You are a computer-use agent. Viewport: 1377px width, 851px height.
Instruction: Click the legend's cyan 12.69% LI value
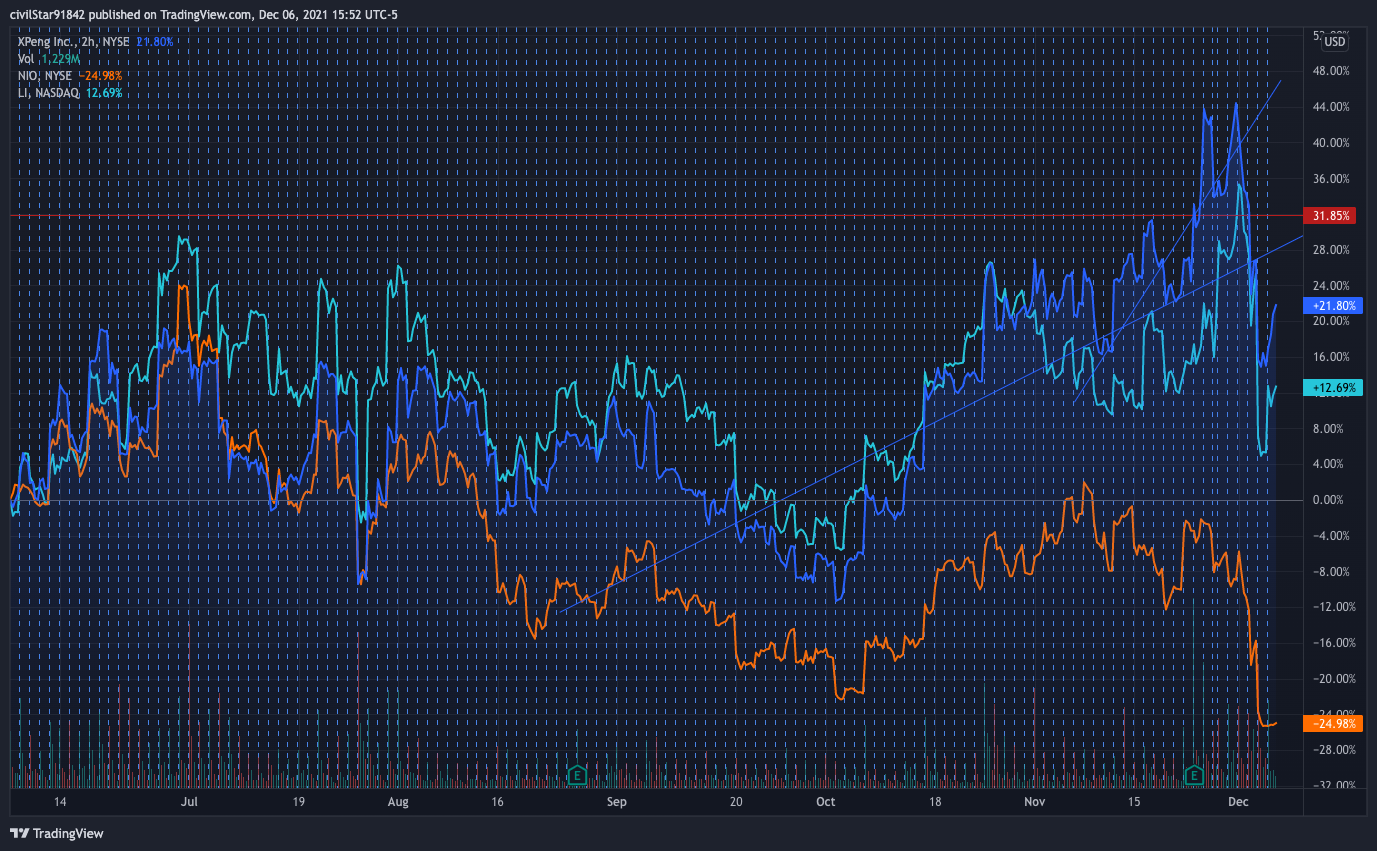[104, 92]
